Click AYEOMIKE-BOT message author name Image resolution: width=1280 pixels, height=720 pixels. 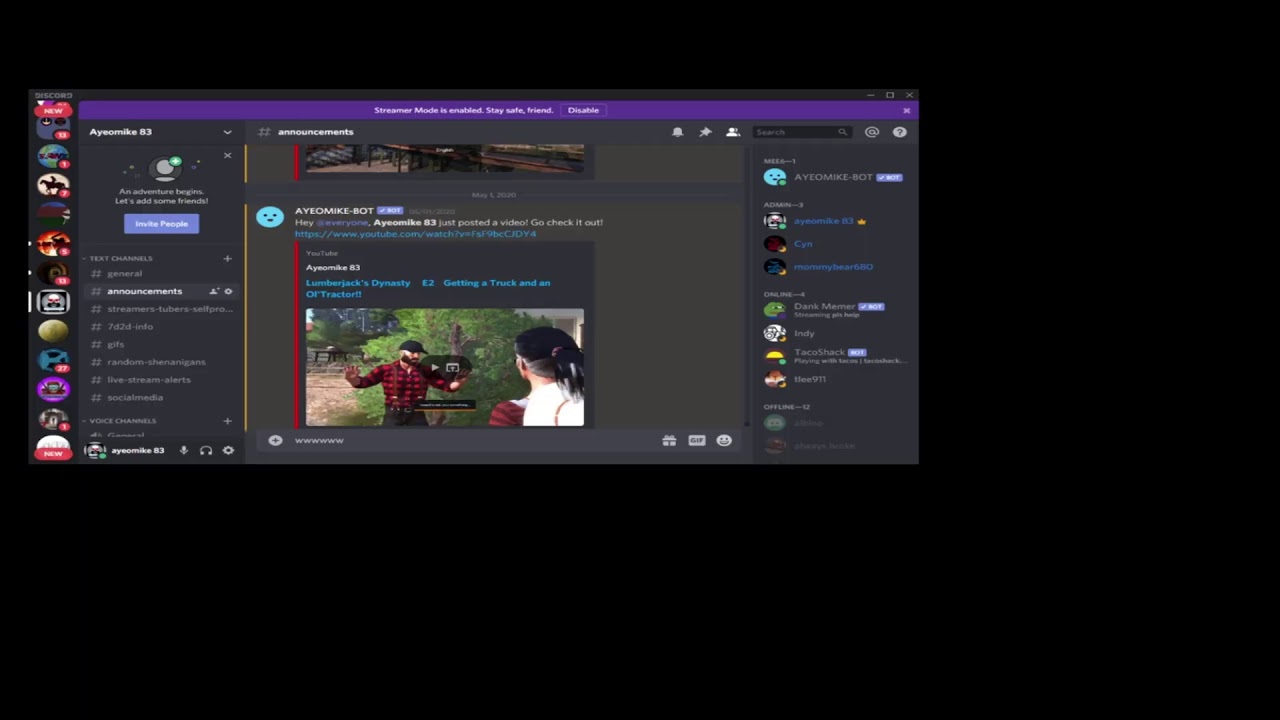(x=333, y=211)
